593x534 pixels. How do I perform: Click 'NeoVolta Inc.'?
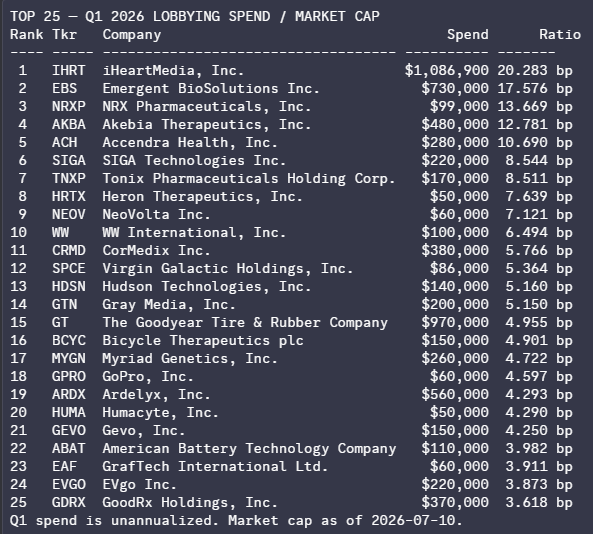coord(157,214)
